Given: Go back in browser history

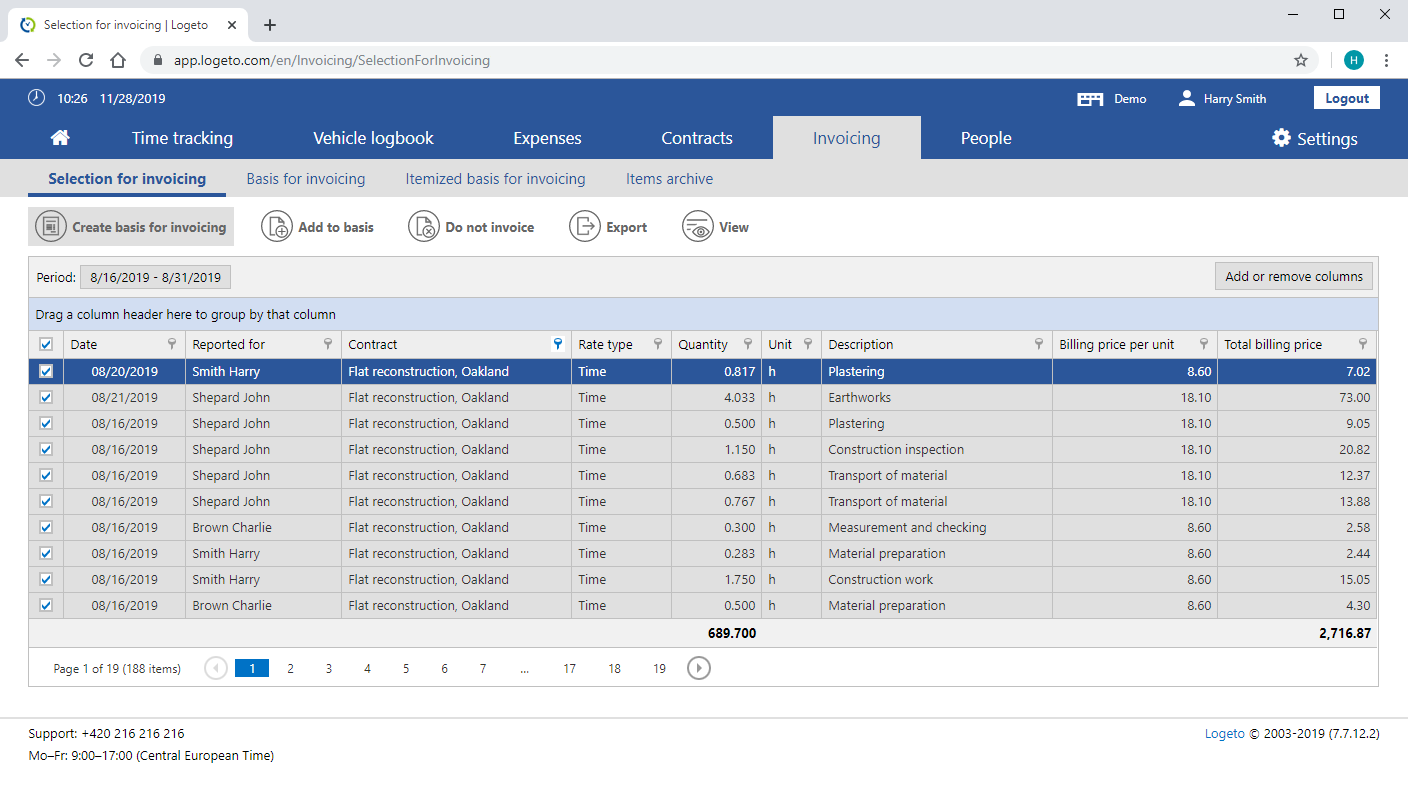Looking at the screenshot, I should tap(22, 60).
